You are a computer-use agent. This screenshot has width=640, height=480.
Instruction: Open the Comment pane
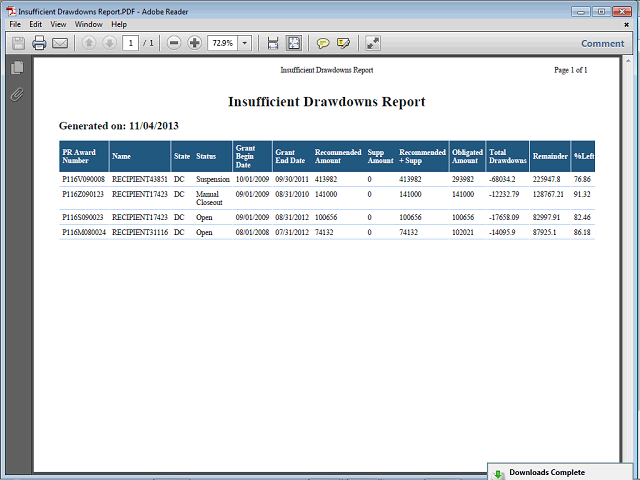(x=602, y=43)
